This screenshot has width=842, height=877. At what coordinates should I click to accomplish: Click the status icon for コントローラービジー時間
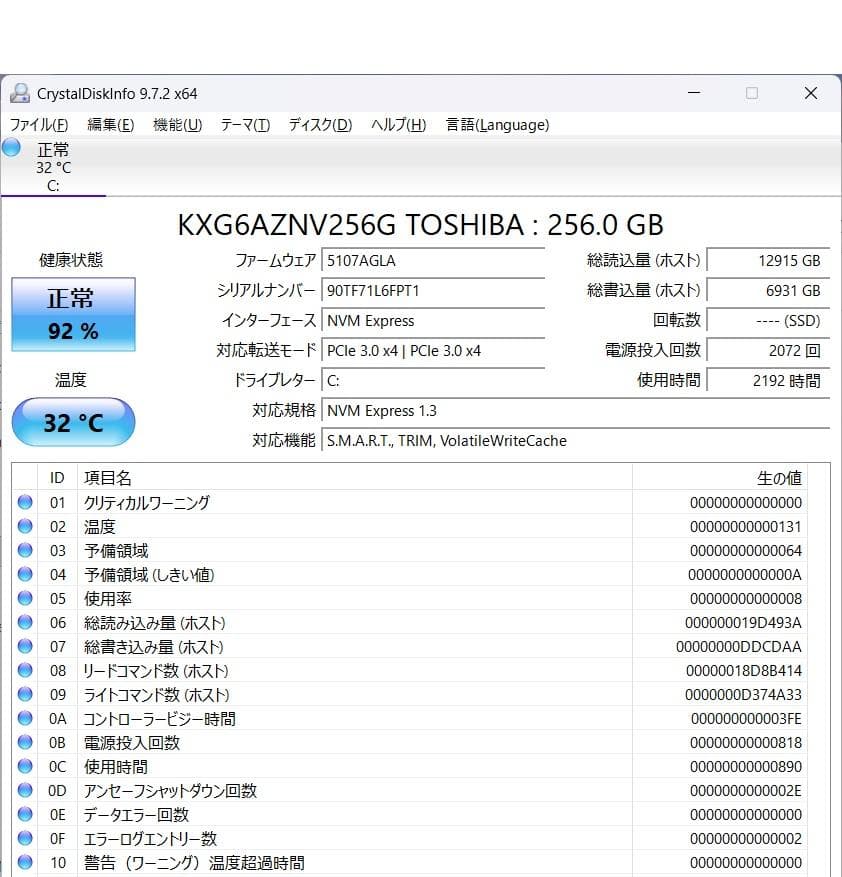point(24,718)
